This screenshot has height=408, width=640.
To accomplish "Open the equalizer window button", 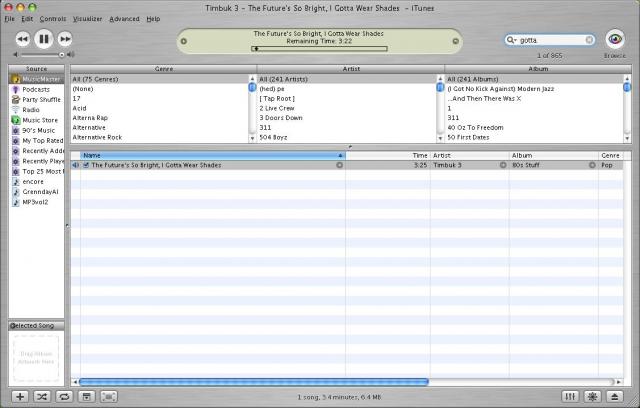I will coord(570,397).
